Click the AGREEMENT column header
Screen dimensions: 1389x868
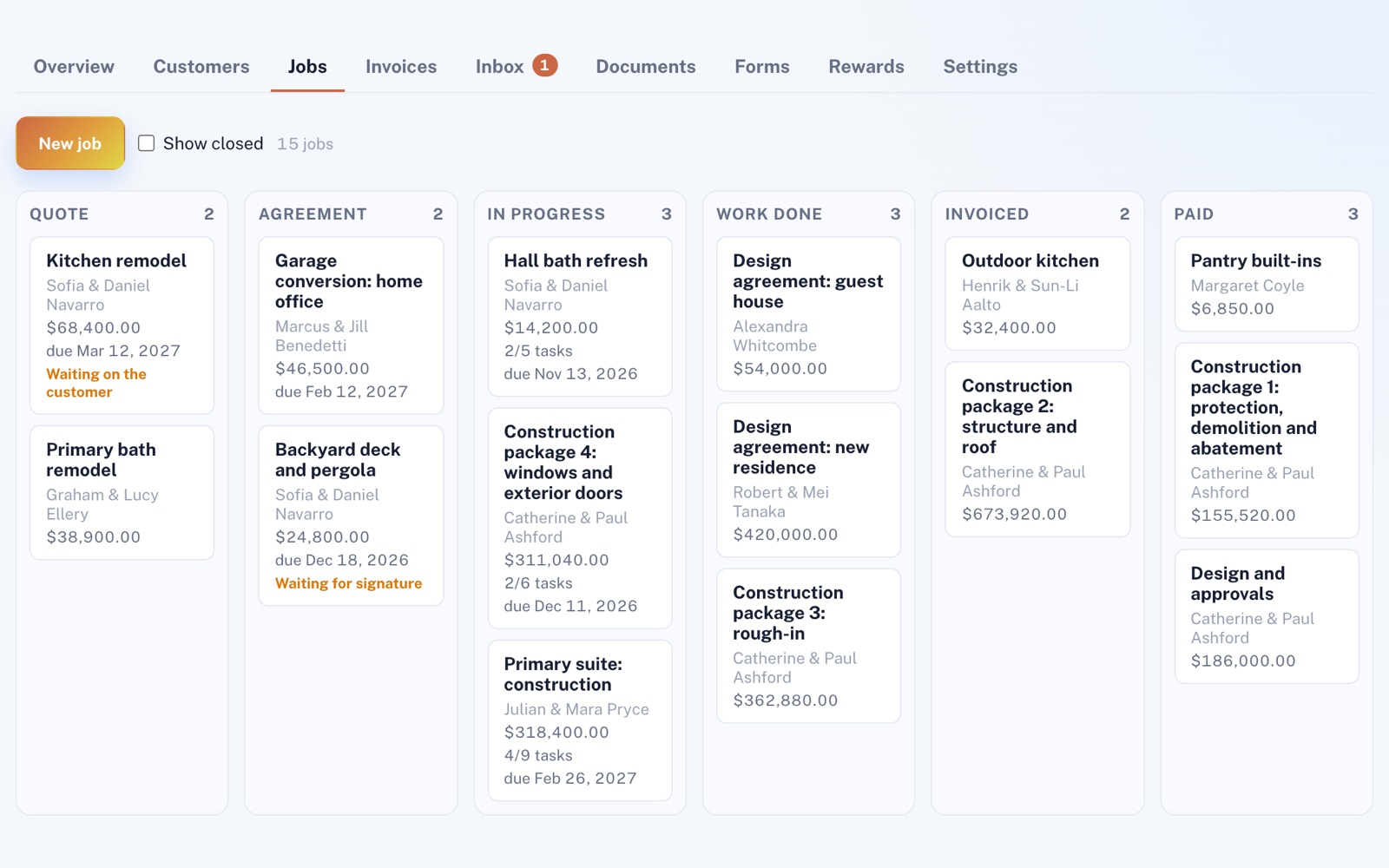pos(313,214)
